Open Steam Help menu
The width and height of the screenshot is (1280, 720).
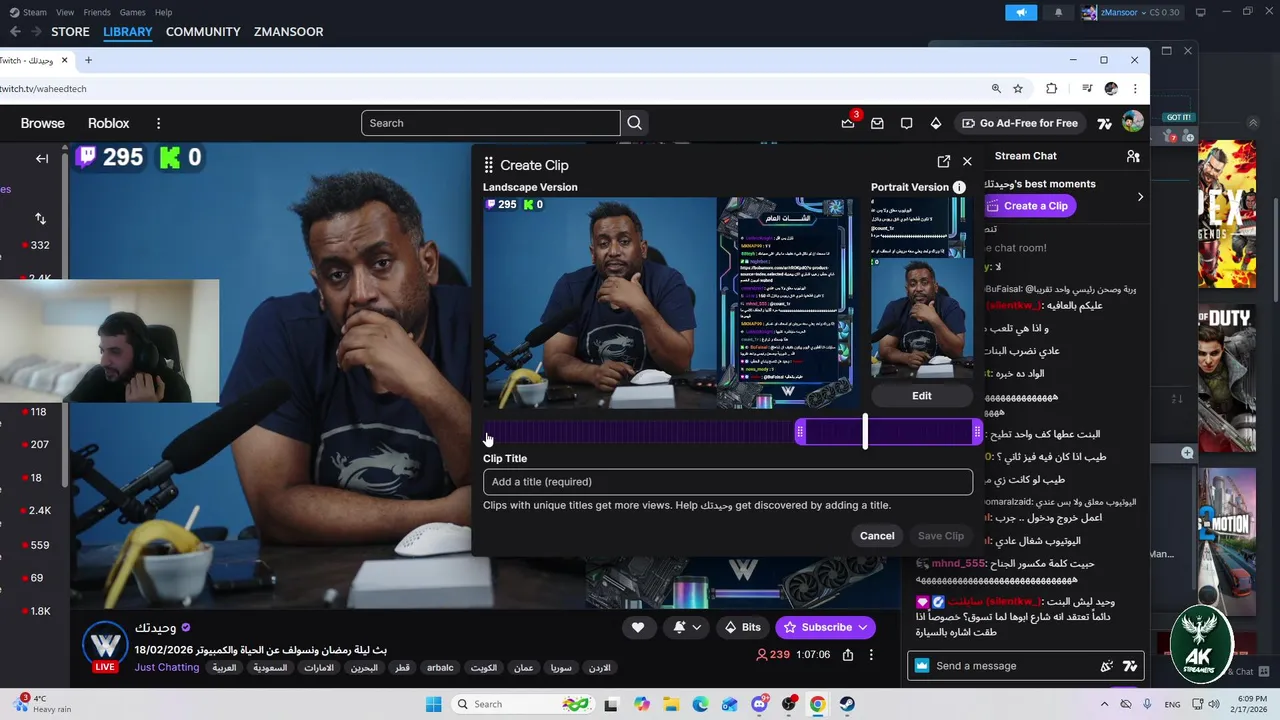[x=163, y=12]
